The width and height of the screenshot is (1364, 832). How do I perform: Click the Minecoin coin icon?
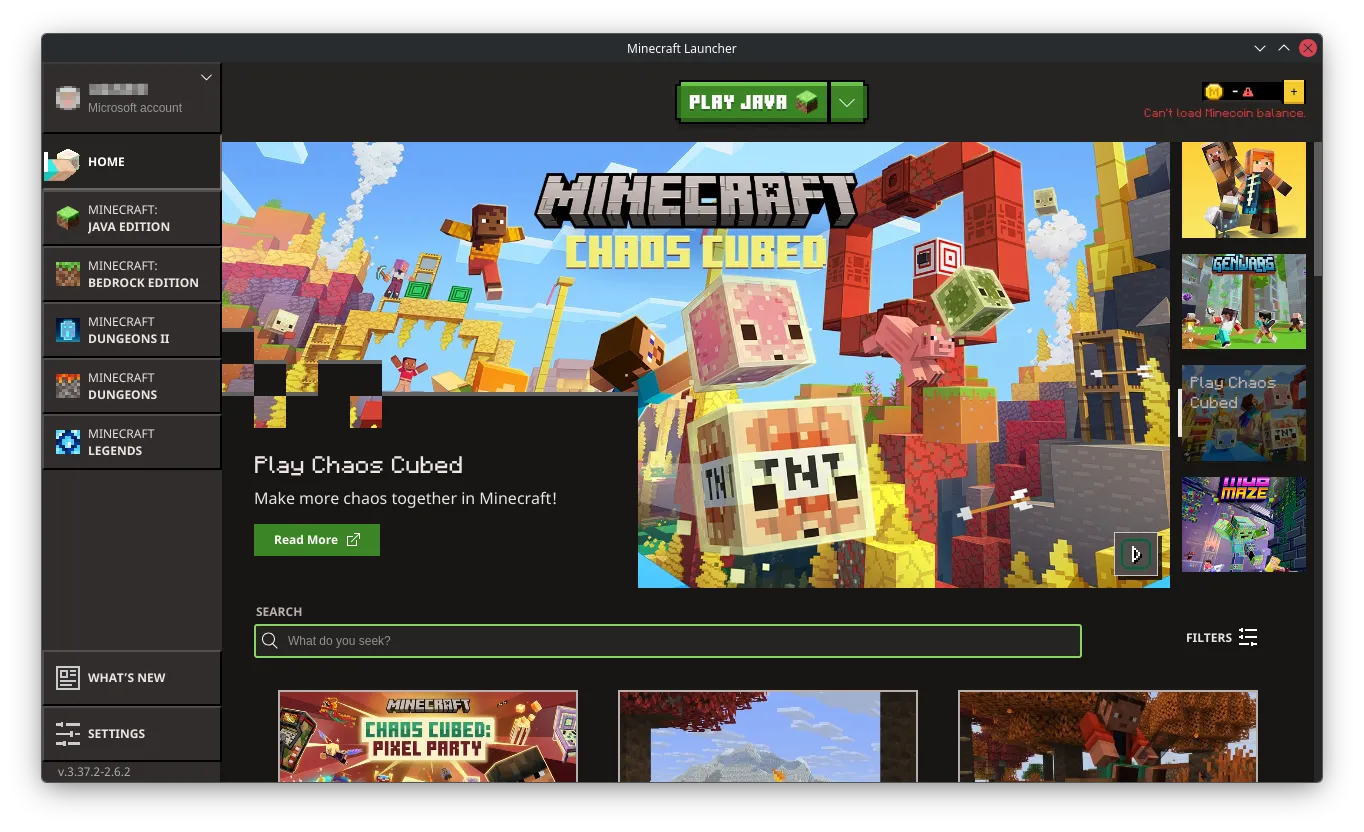click(x=1214, y=92)
